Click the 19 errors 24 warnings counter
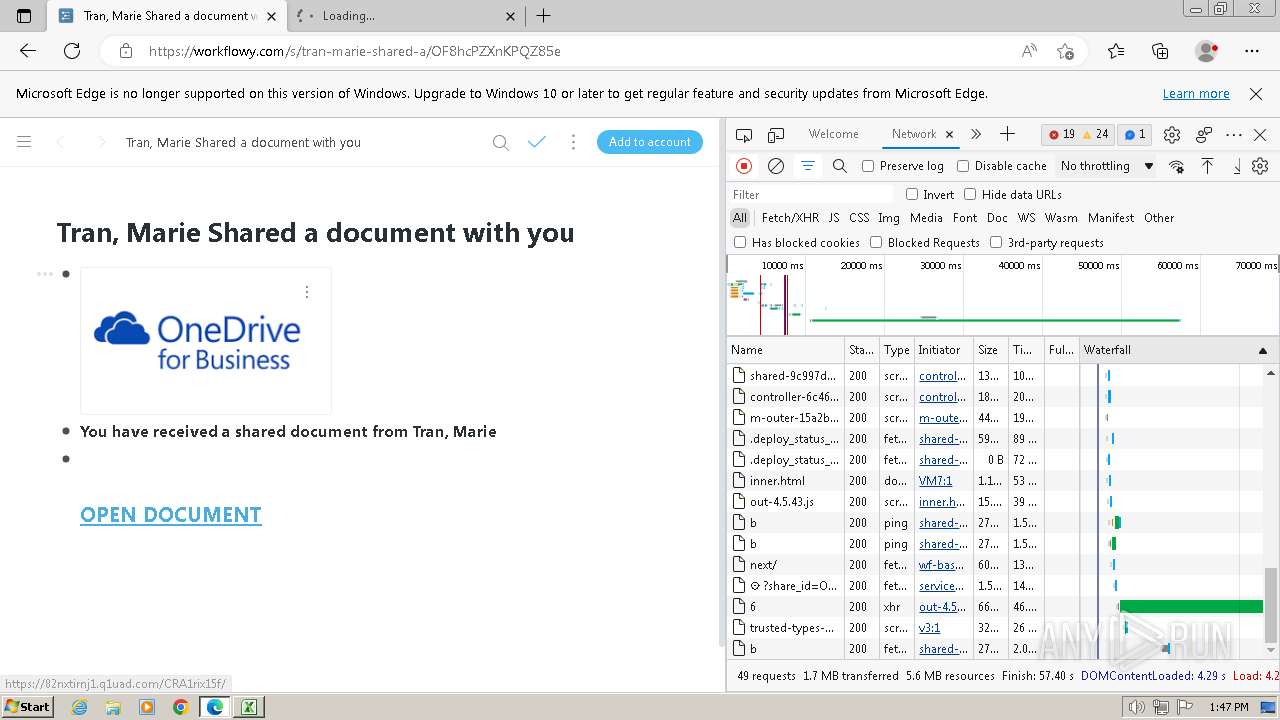Viewport: 1280px width, 720px height. [x=1080, y=134]
